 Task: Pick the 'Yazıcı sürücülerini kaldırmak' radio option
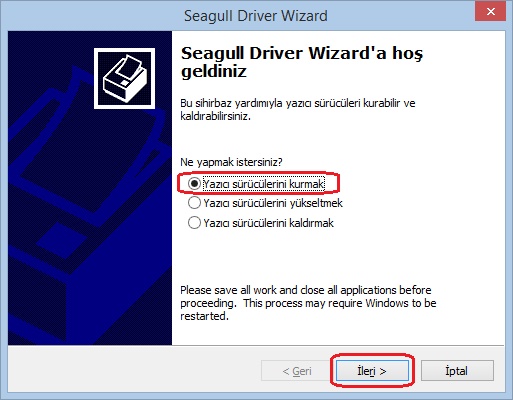[194, 223]
